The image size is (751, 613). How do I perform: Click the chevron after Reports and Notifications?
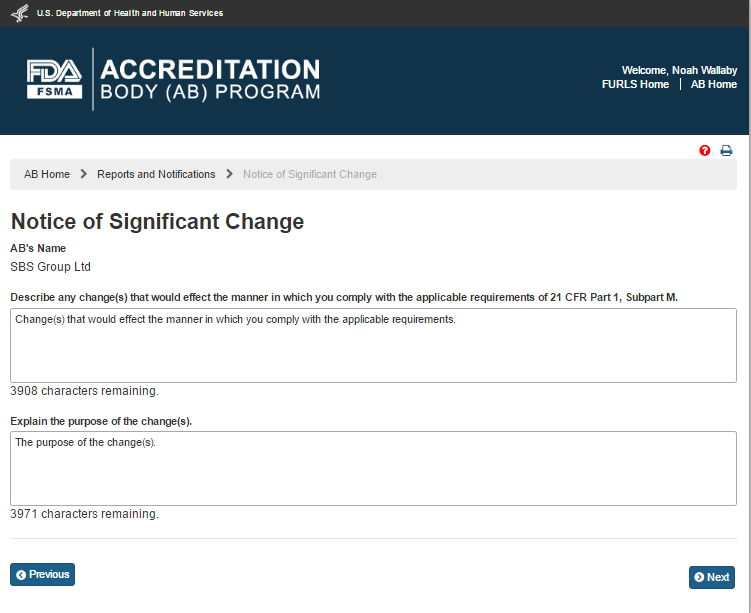pos(229,174)
